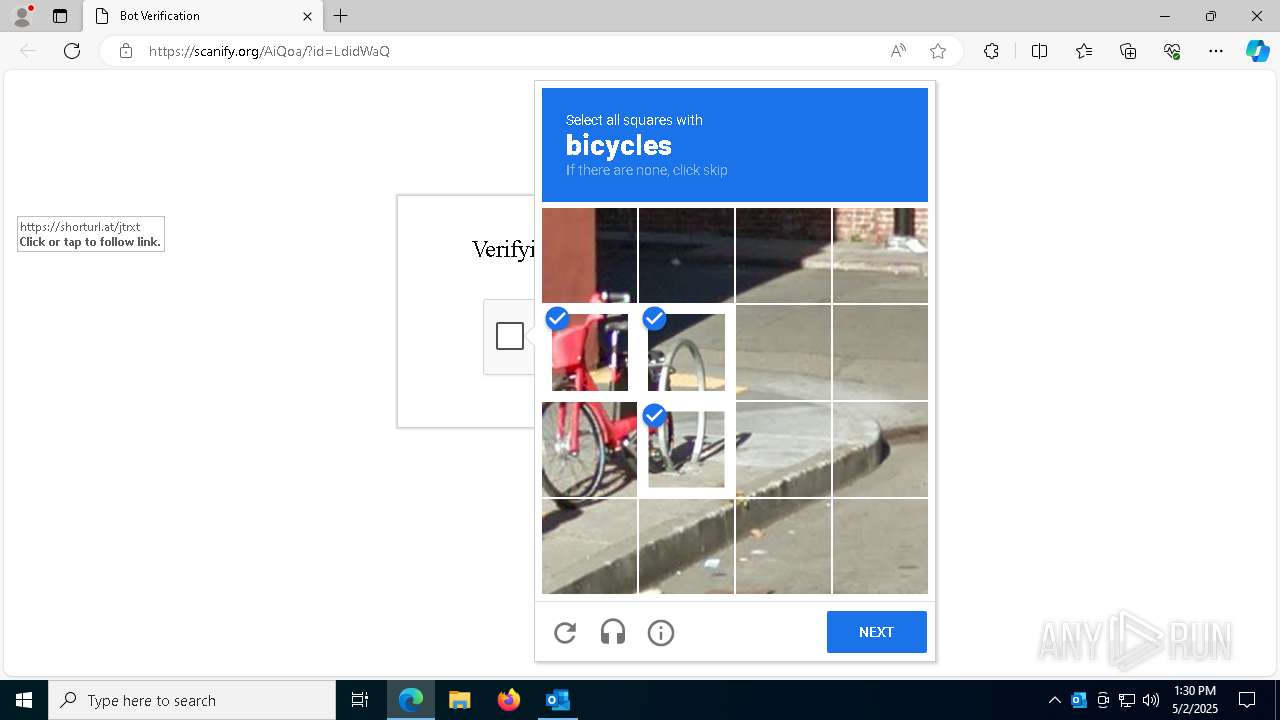Click the taskbar search box
Screen dimensions: 1280x720
pyautogui.click(x=192, y=700)
